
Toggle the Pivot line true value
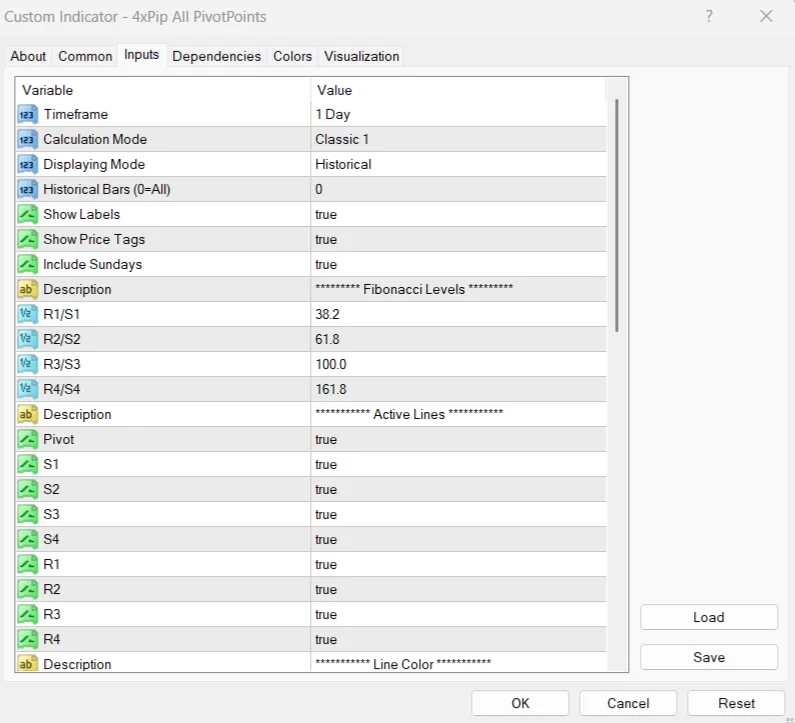pyautogui.click(x=458, y=440)
